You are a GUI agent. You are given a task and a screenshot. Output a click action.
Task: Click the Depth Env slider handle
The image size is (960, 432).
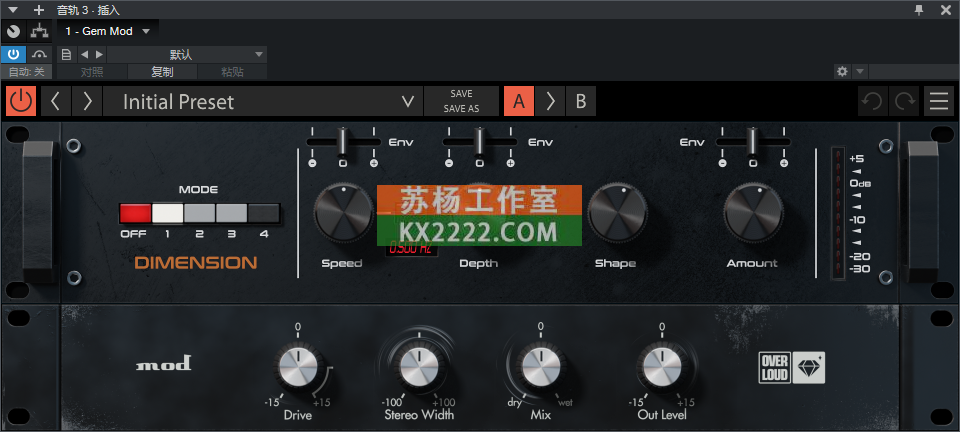pos(480,141)
